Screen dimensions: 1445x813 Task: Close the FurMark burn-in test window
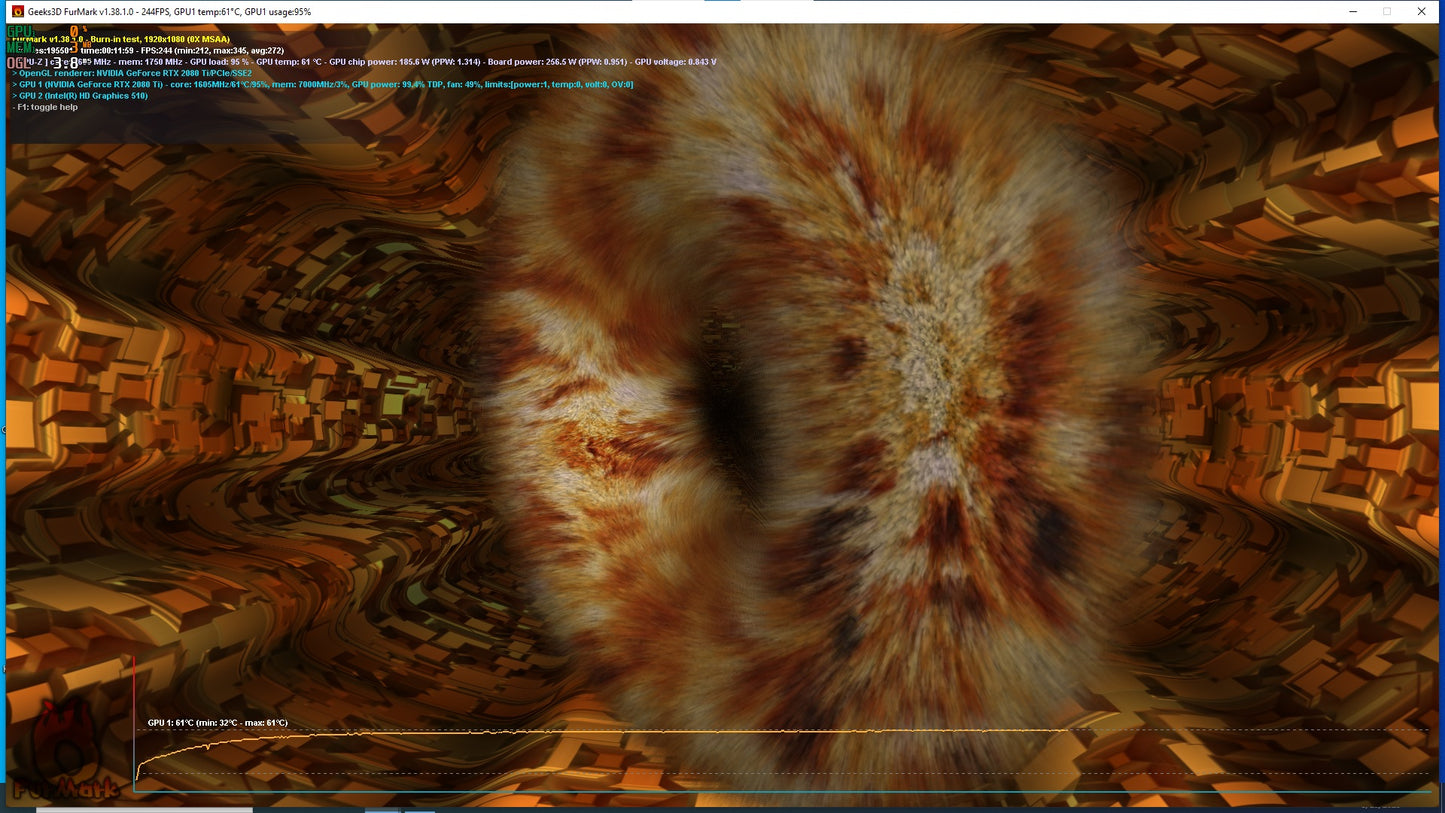[1422, 11]
